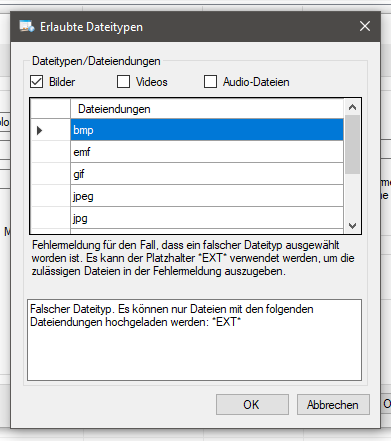391x441 pixels.
Task: Select the emf file extension row
Action: click(207, 152)
